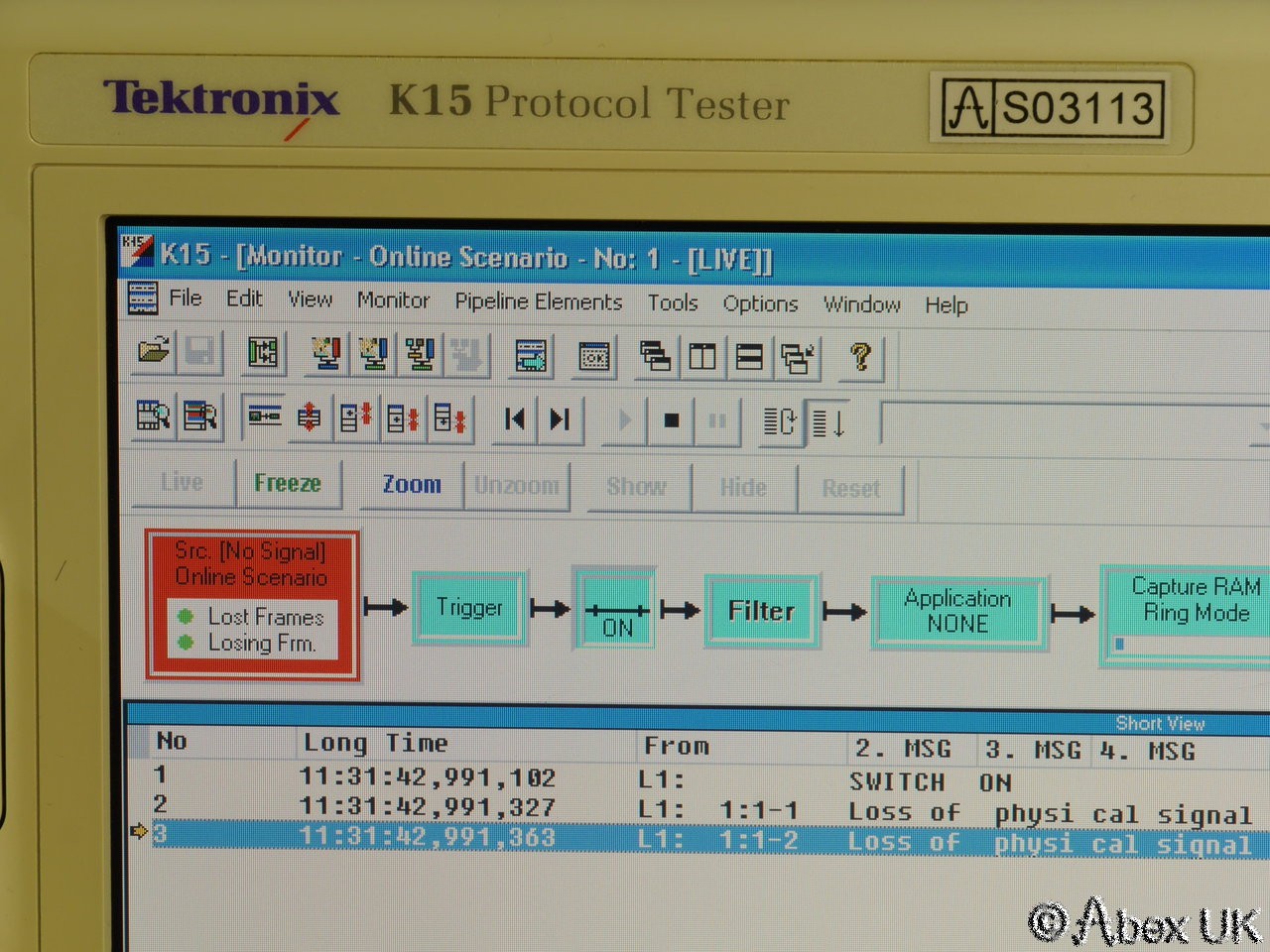Click the green pipeline configuration icon

coord(263,353)
